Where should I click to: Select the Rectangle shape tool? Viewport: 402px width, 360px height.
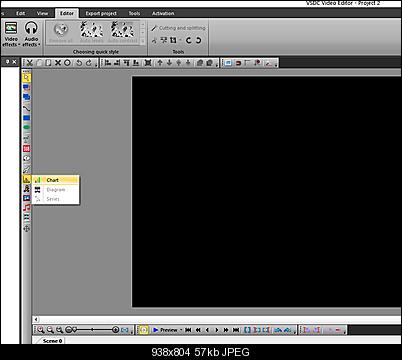pos(26,118)
